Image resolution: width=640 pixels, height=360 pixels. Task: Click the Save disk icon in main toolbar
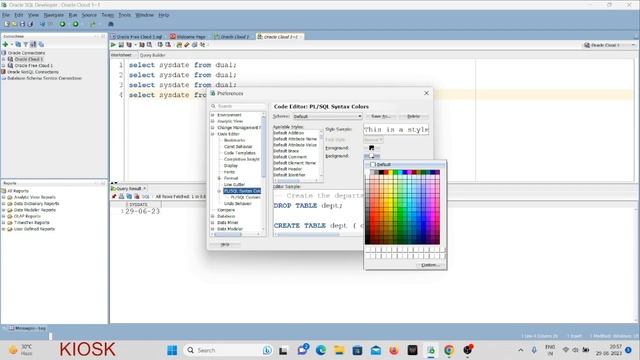tap(22, 24)
